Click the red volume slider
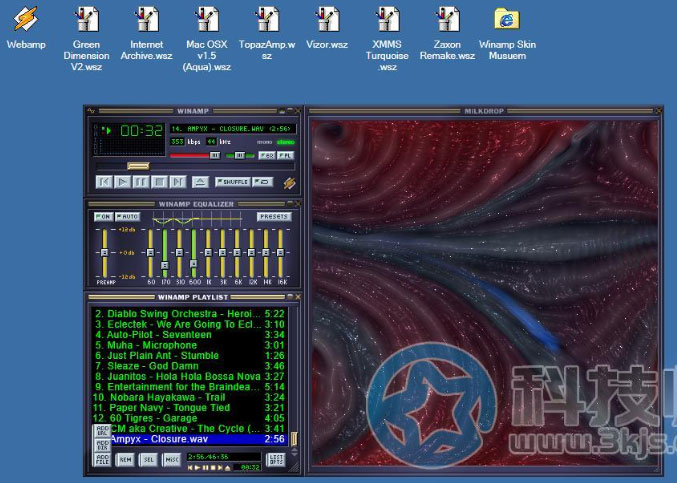This screenshot has width=677, height=483. click(x=195, y=155)
